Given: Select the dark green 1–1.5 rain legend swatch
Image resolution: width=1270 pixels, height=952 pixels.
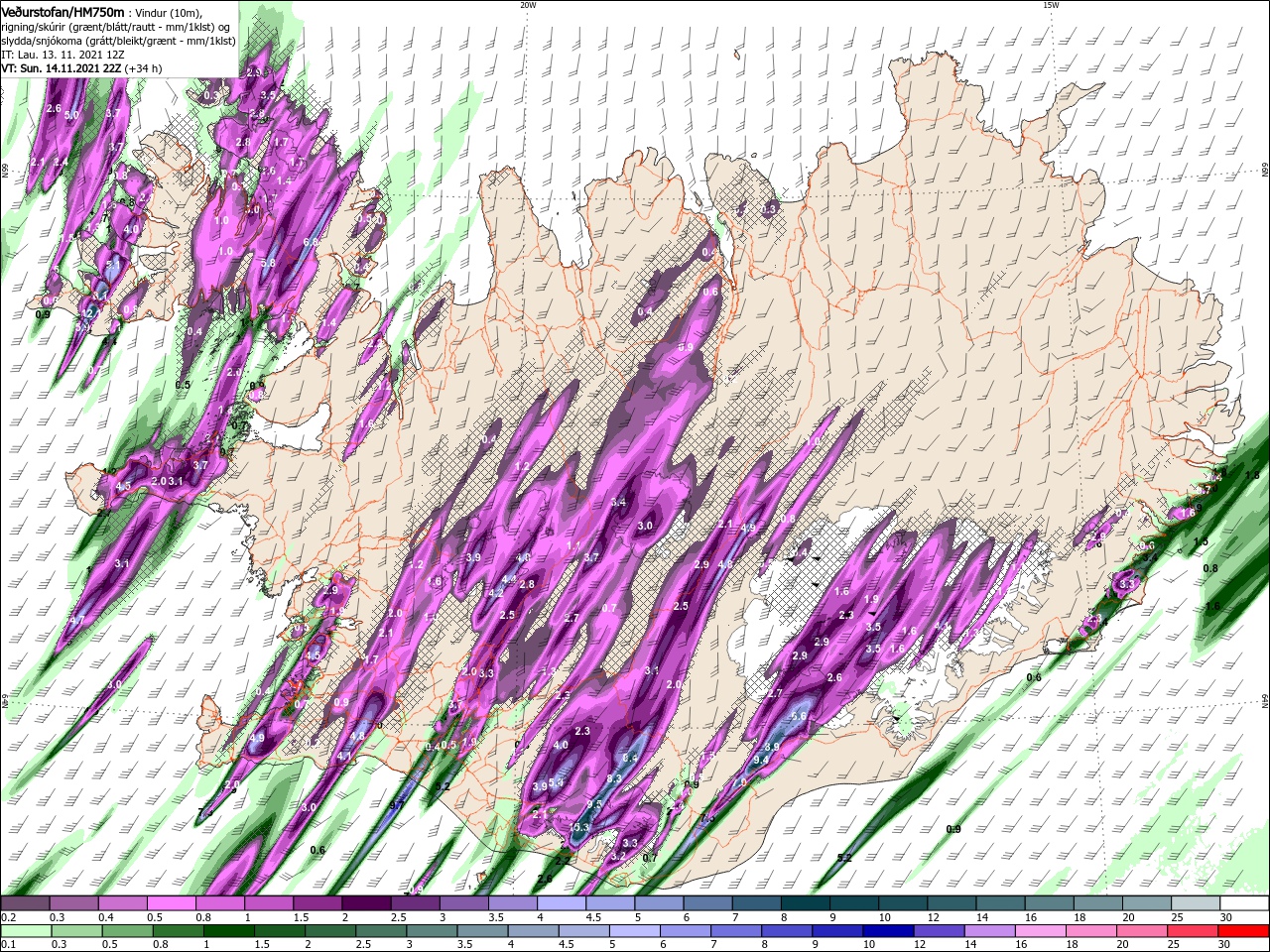Looking at the screenshot, I should [229, 931].
